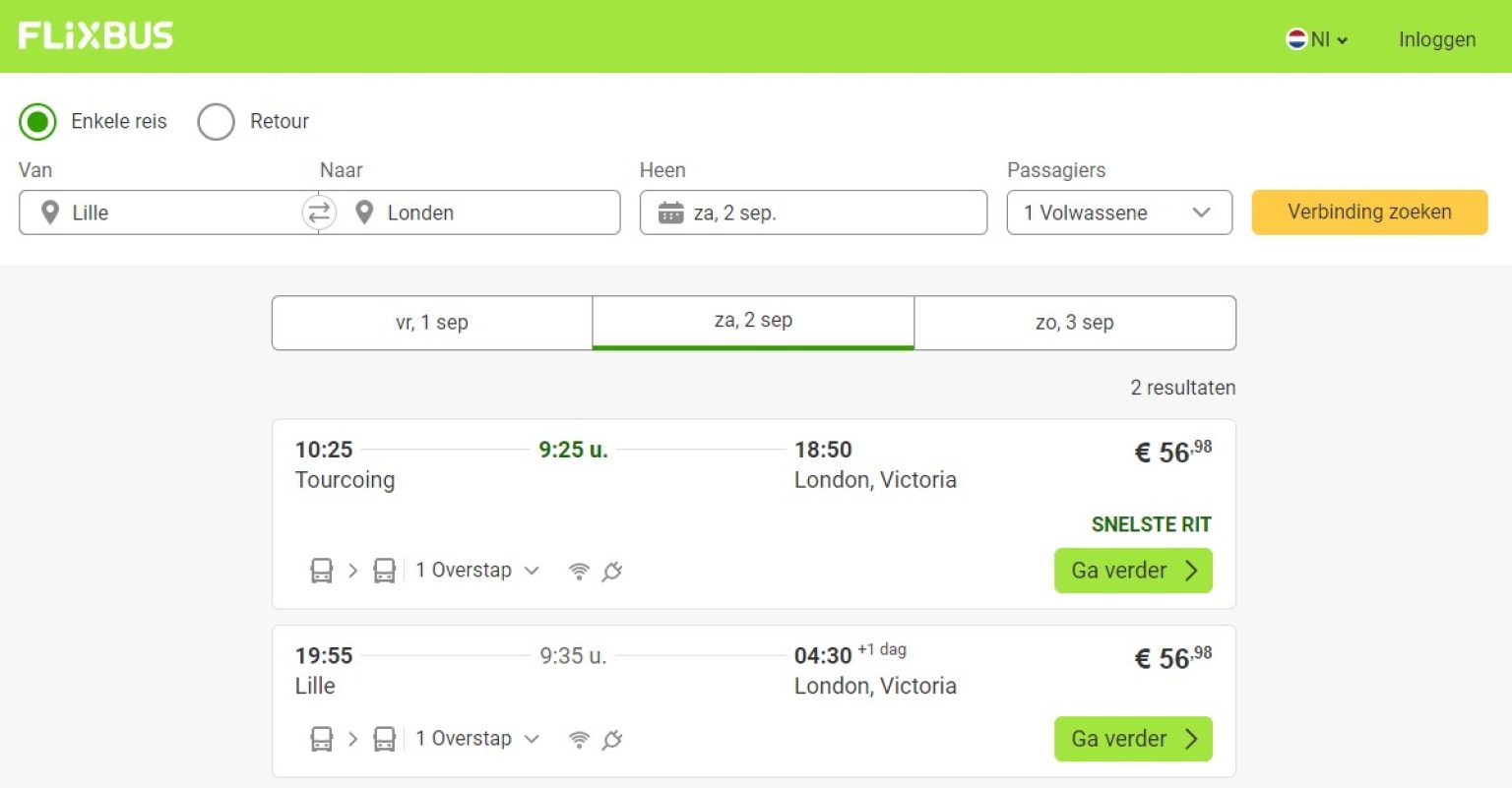
Task: Open the Passagiers dropdown
Action: (x=1118, y=212)
